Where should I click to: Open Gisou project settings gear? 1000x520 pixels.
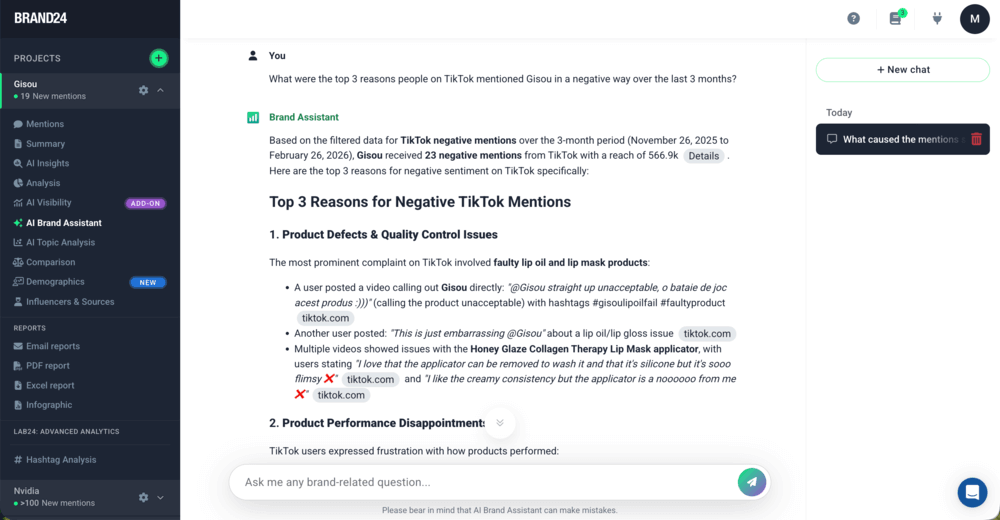click(143, 90)
